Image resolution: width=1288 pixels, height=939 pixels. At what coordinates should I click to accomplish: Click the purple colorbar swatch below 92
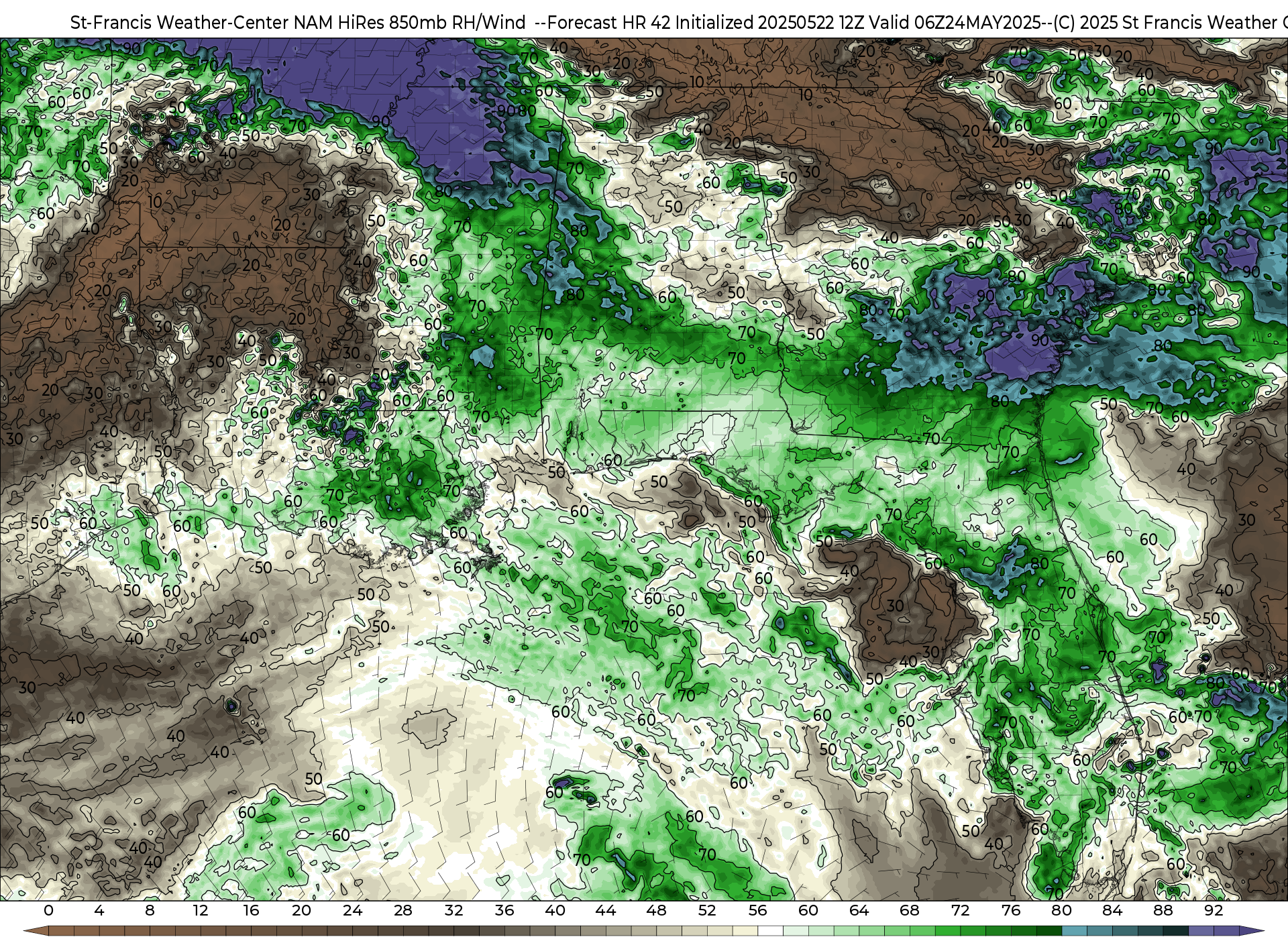point(1226,932)
